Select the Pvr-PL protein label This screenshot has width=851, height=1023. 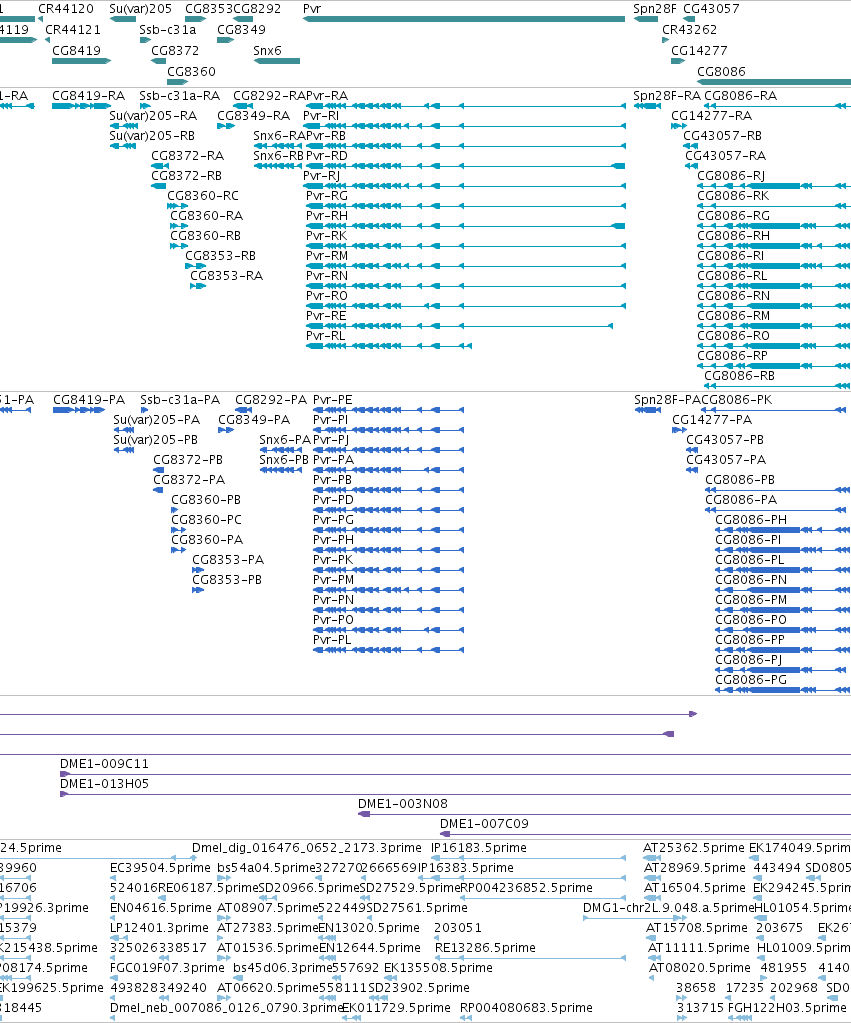click(332, 639)
